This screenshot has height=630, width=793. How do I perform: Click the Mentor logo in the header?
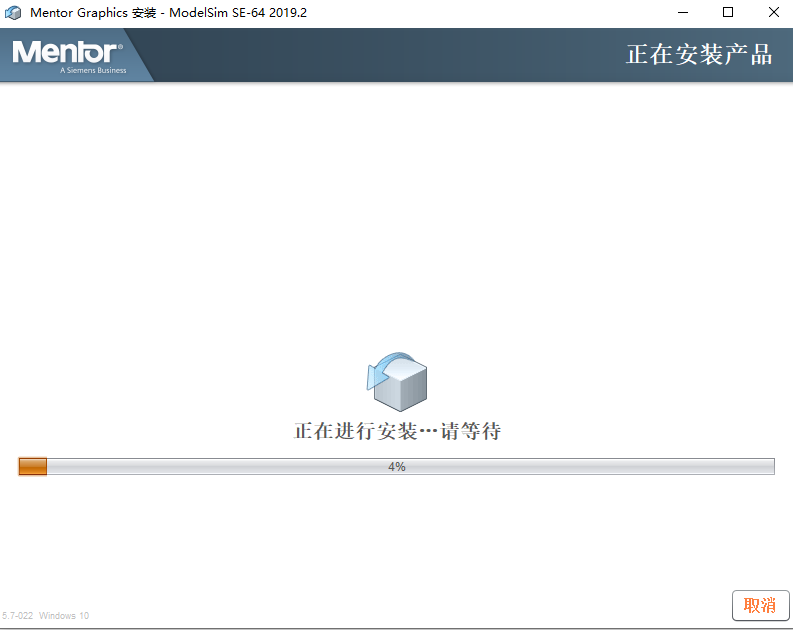click(x=67, y=51)
